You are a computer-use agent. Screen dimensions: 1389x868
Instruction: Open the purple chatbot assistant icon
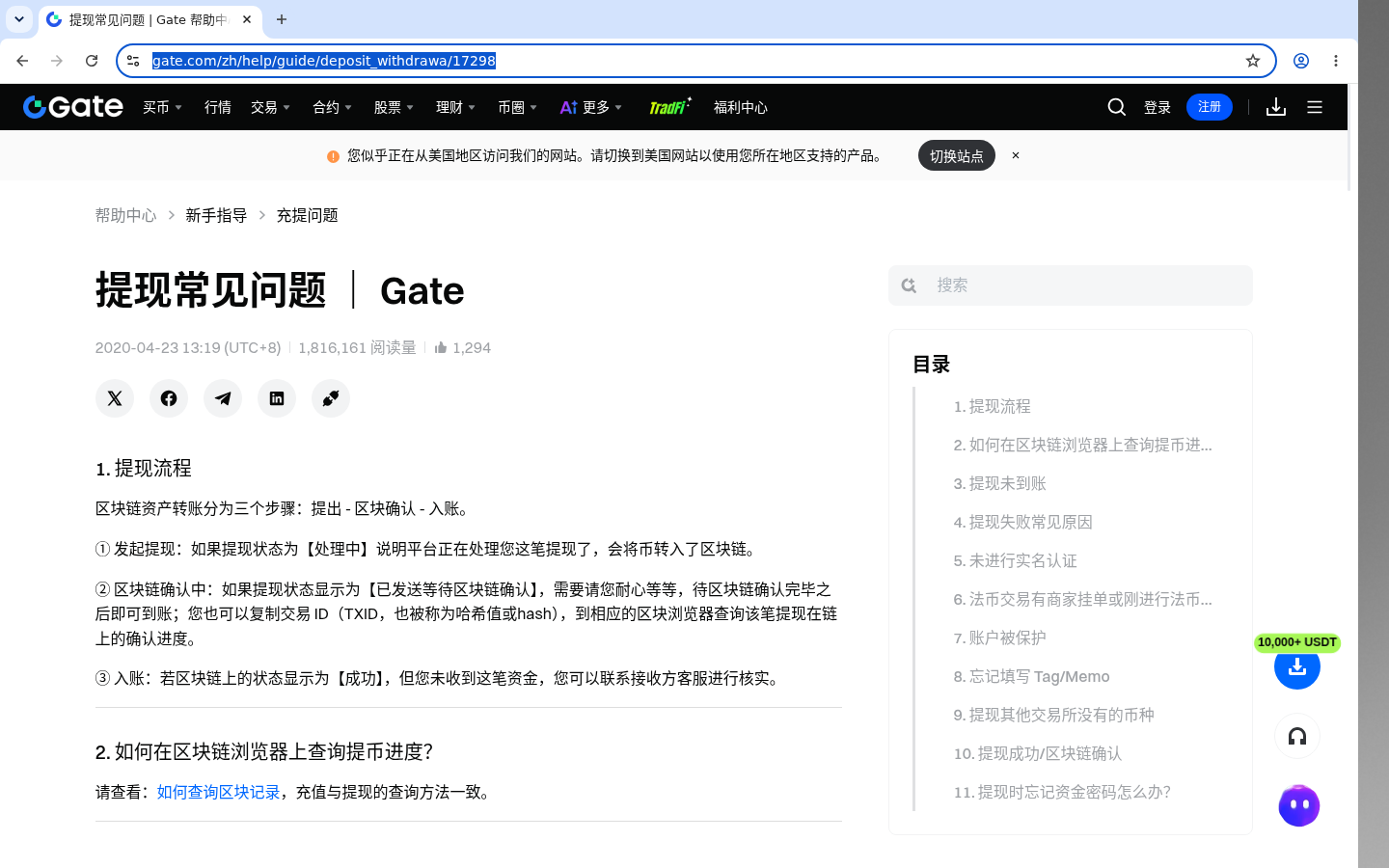click(1298, 805)
